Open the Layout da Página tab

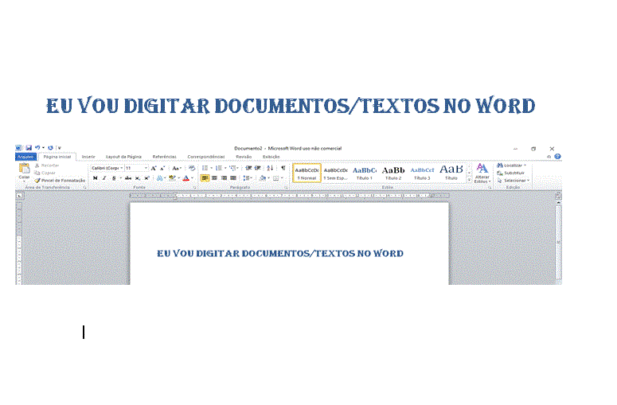(124, 157)
